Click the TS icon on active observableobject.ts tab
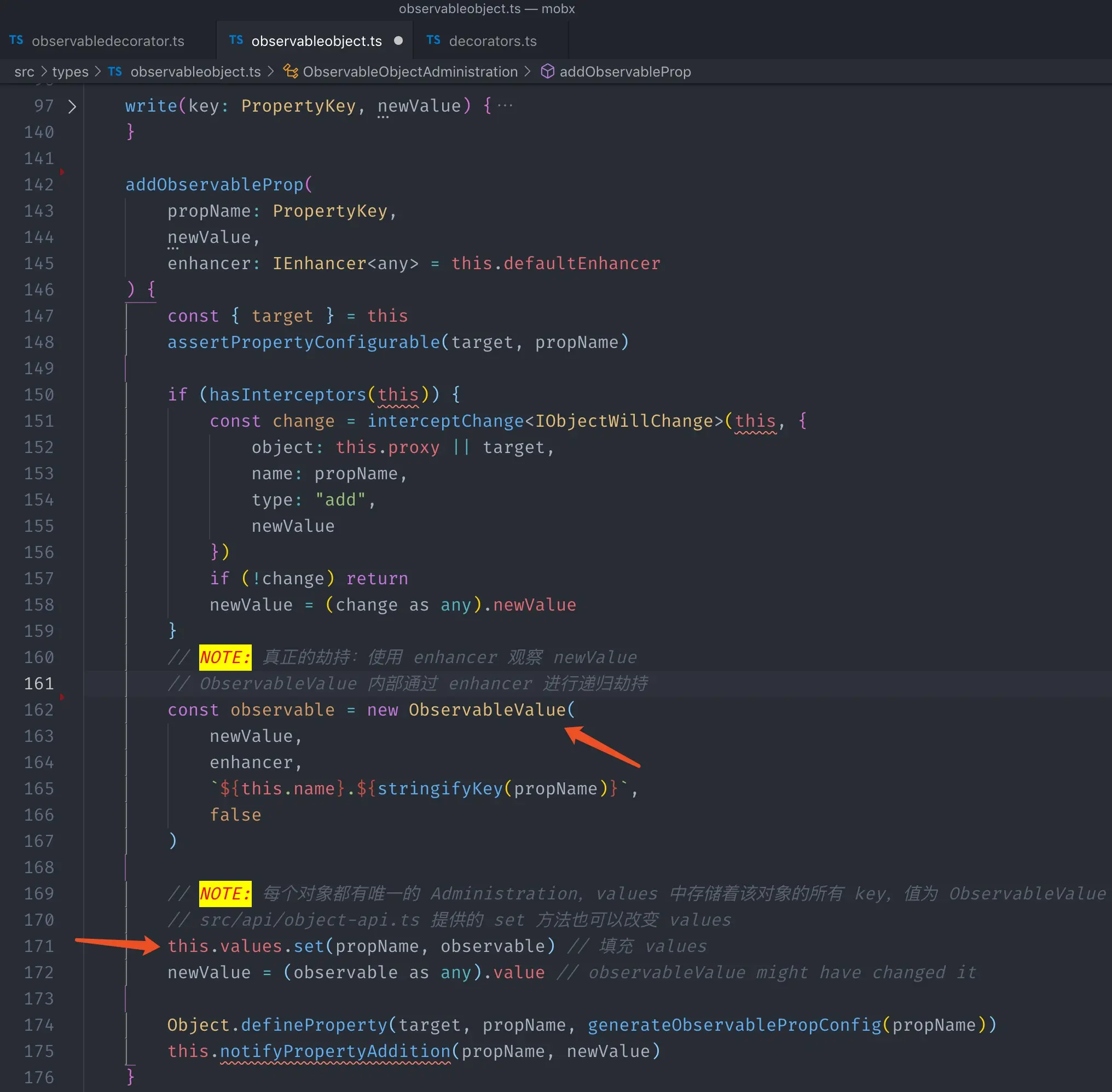 pos(236,40)
